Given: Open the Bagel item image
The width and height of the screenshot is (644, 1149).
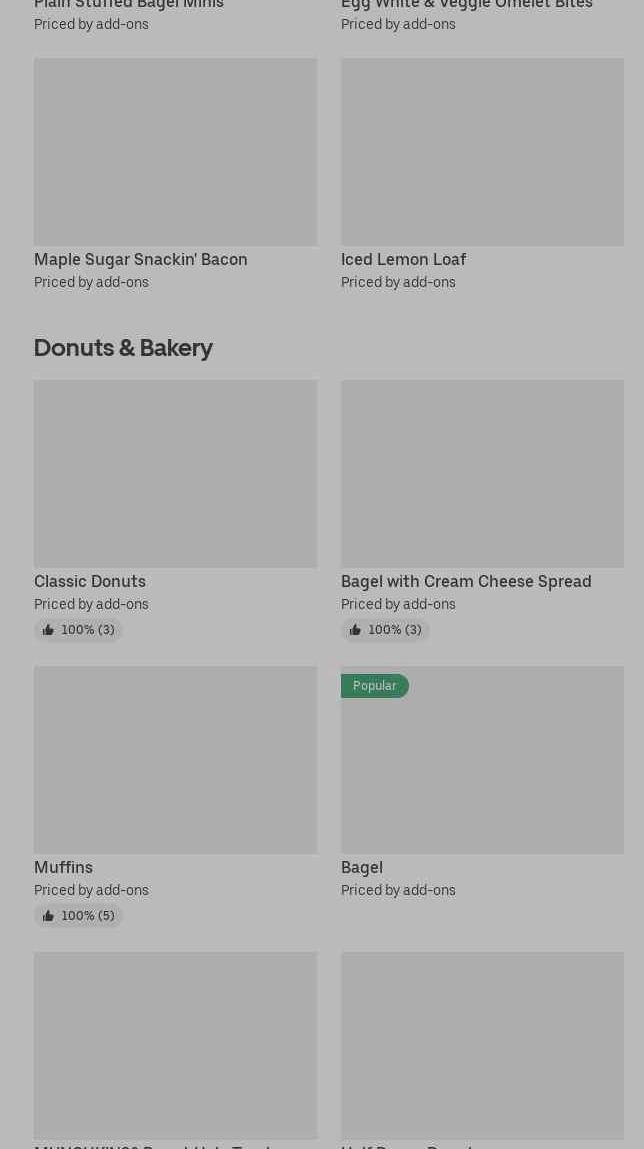Looking at the screenshot, I should pyautogui.click(x=482, y=770).
